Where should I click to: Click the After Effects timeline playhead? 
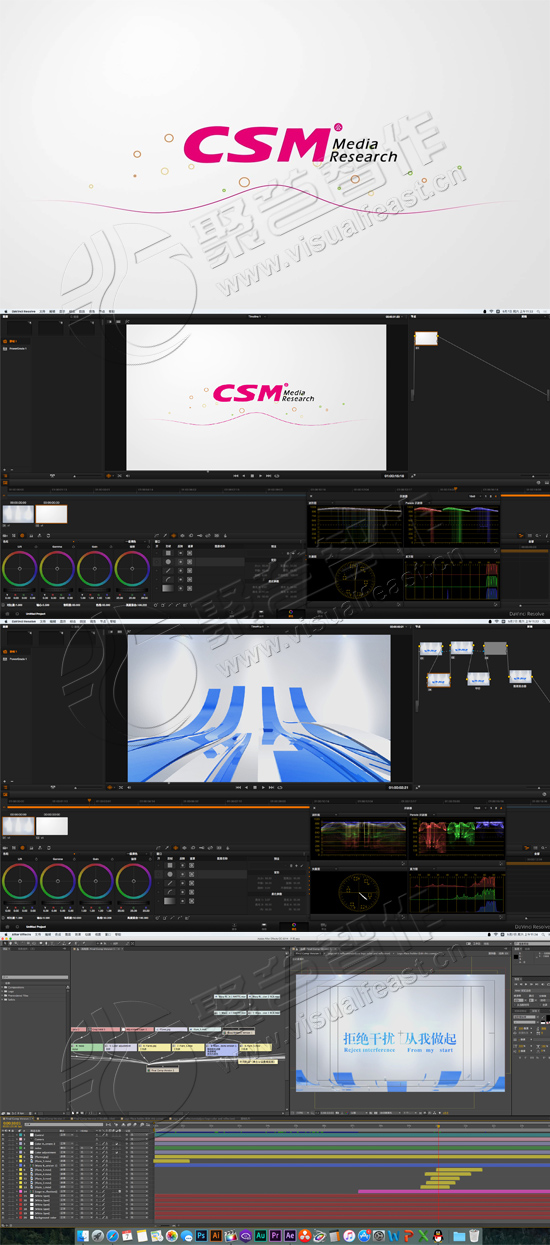(x=438, y=1127)
